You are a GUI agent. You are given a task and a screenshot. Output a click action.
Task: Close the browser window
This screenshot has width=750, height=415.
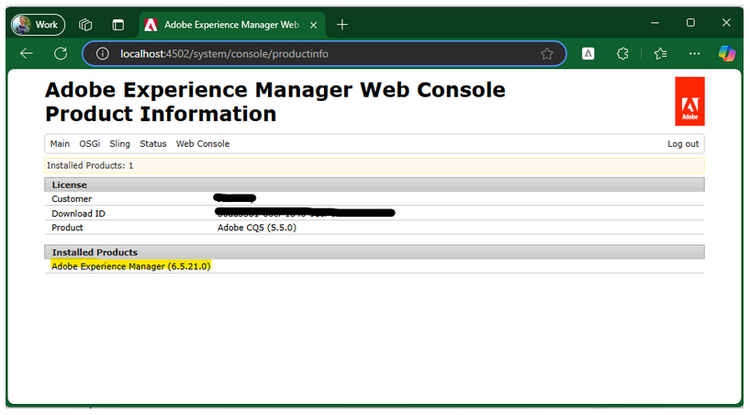[726, 23]
